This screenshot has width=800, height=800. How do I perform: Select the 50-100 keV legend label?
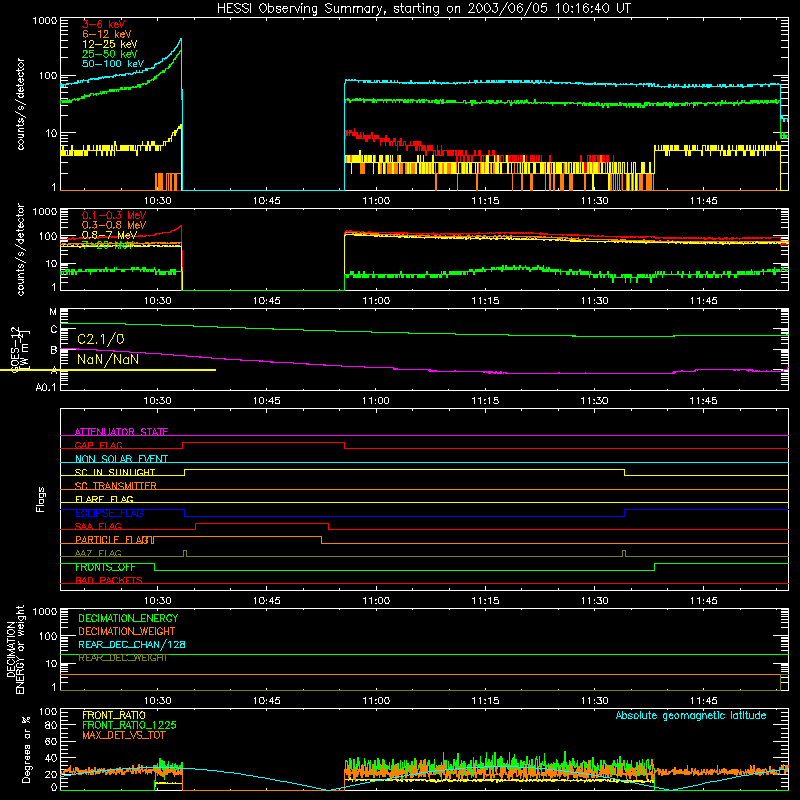click(x=113, y=64)
